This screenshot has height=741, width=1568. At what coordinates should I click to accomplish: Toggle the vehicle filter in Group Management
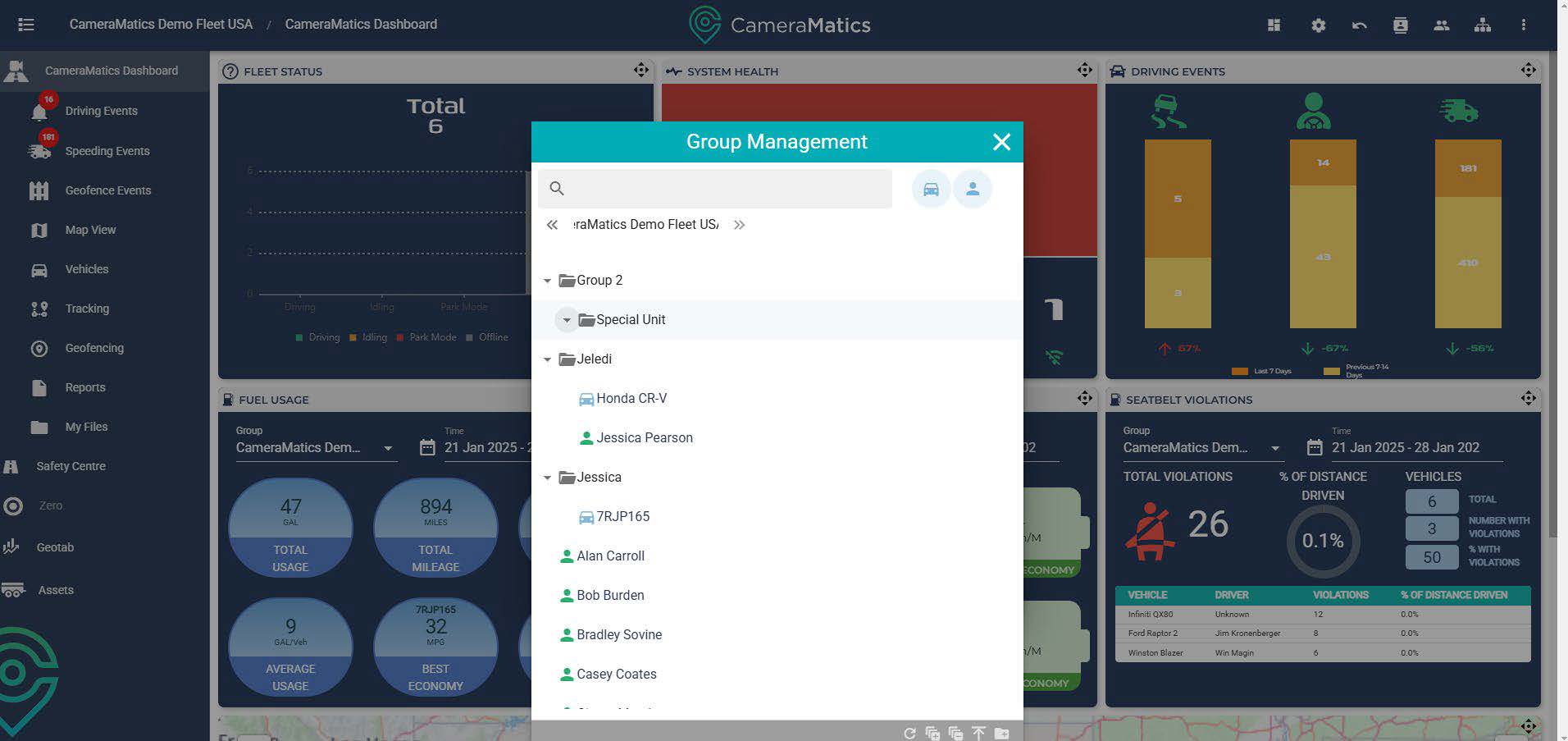[x=931, y=190]
